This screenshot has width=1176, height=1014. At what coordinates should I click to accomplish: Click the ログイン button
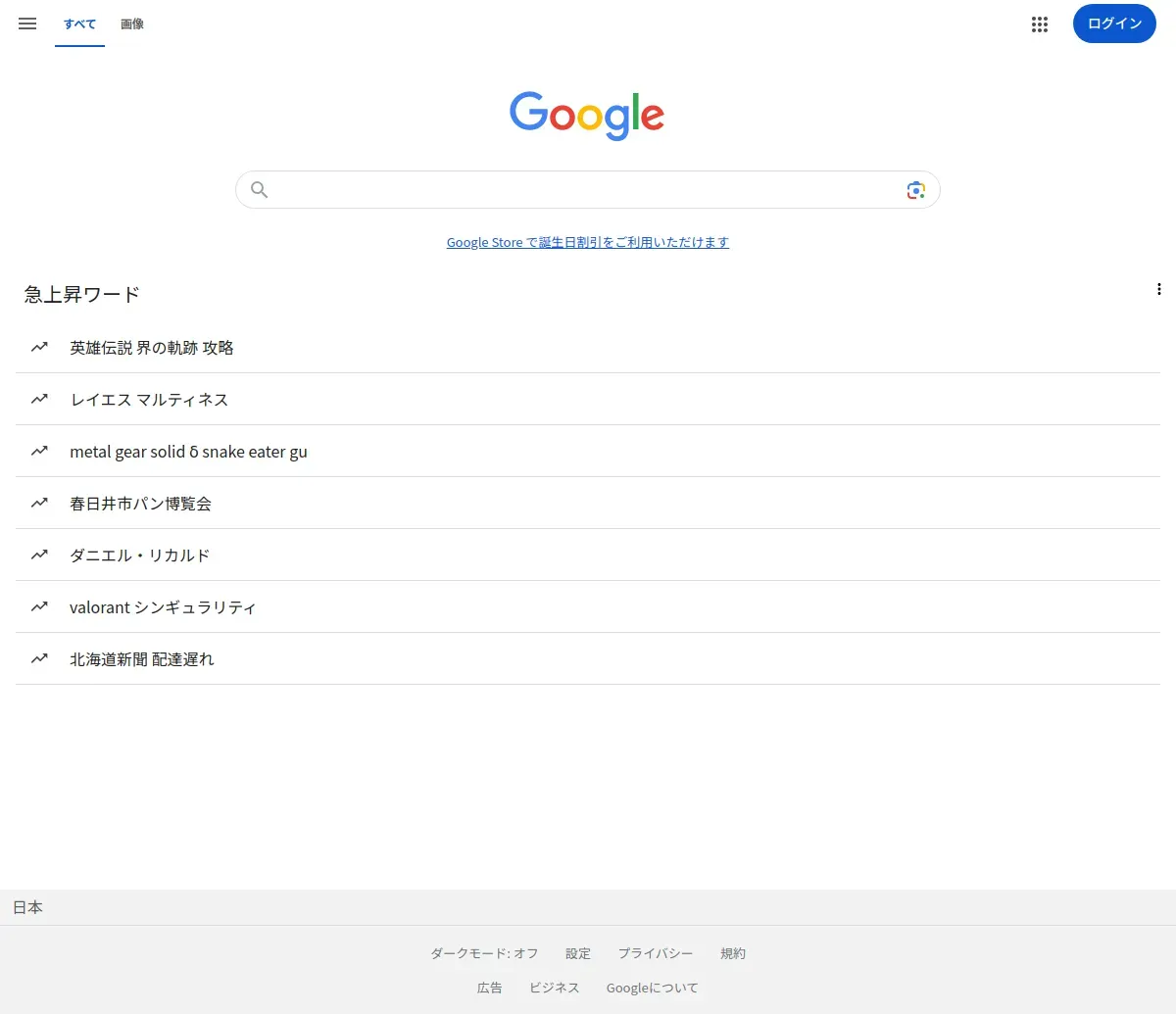pos(1114,24)
